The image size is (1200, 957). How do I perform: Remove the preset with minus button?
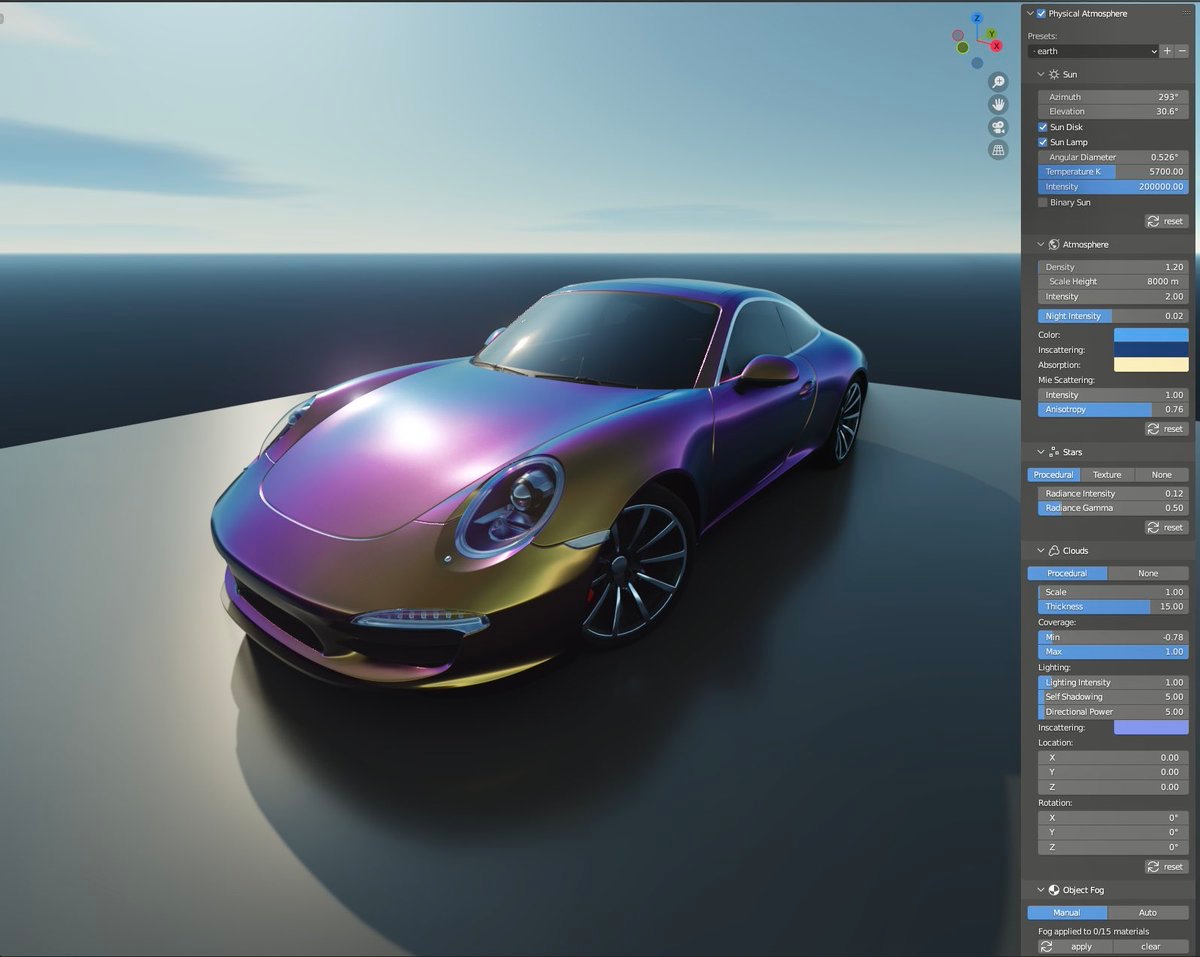coord(1181,51)
